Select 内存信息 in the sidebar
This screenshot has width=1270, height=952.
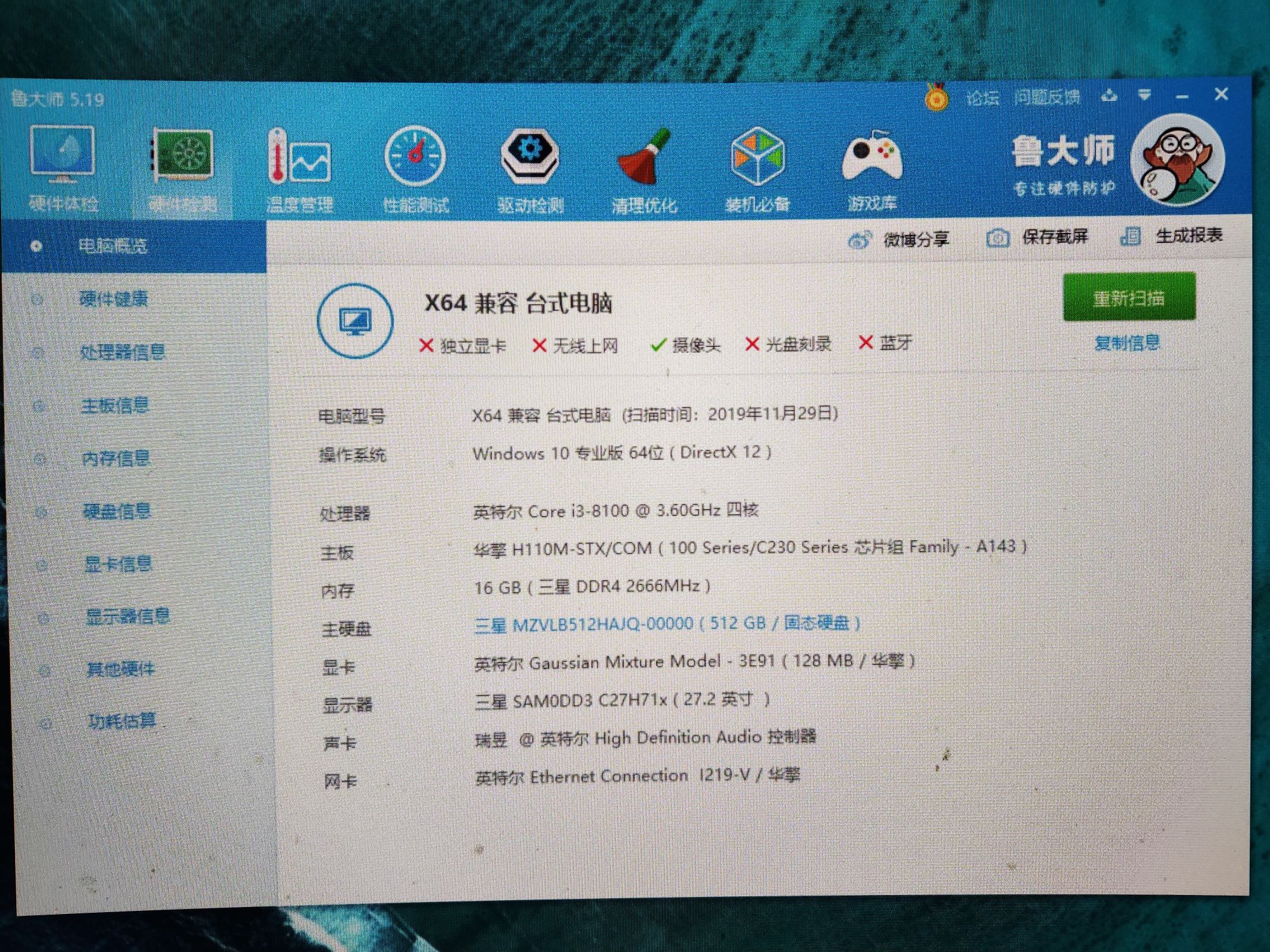[116, 458]
